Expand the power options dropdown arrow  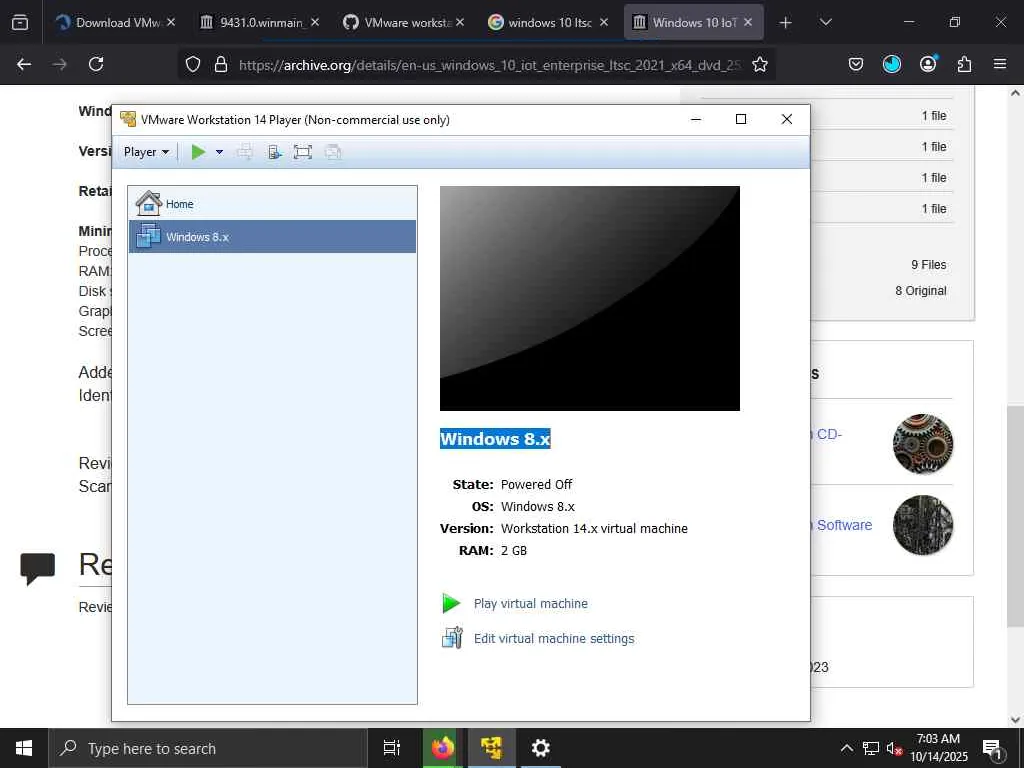[219, 152]
